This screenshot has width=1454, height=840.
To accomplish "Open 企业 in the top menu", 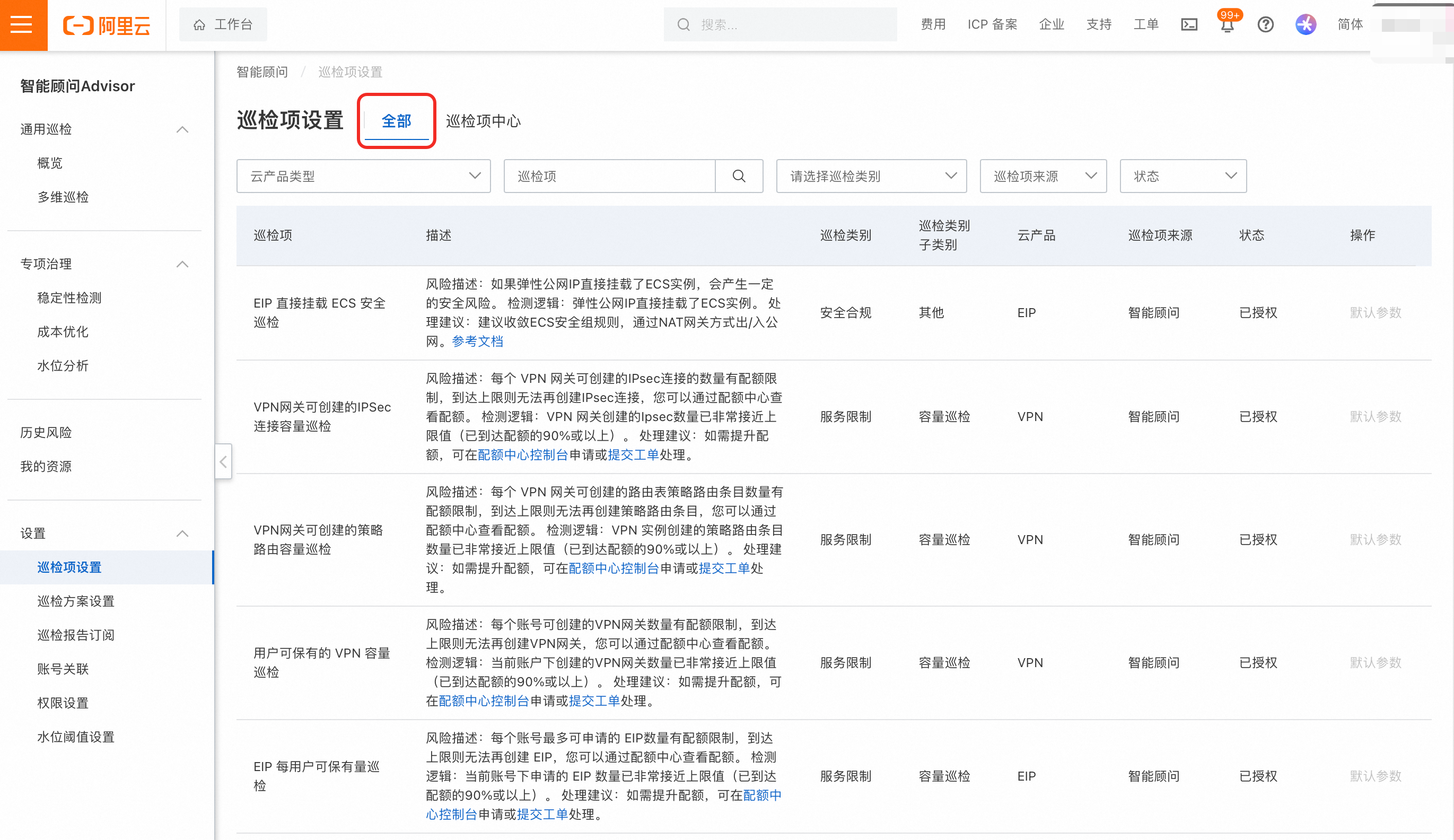I will point(1052,25).
